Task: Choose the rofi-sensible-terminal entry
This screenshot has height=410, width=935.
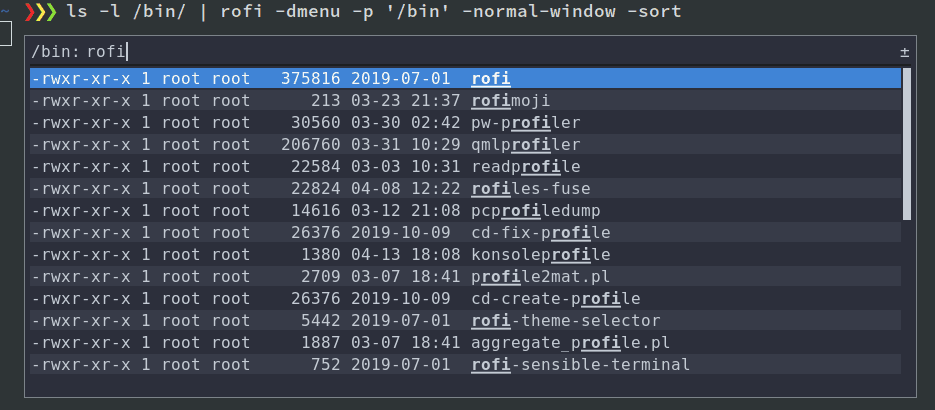Action: point(465,364)
